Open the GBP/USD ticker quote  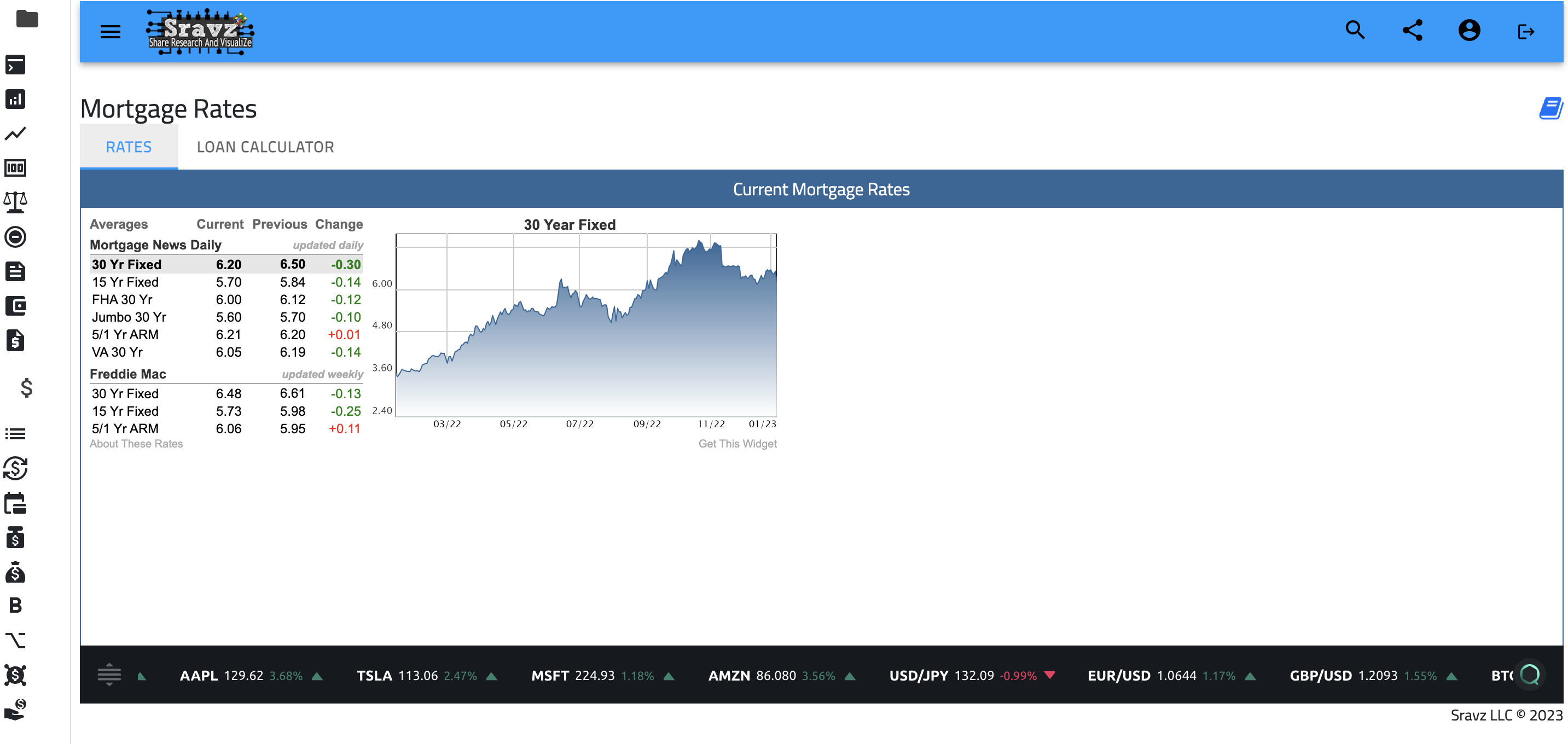1373,676
